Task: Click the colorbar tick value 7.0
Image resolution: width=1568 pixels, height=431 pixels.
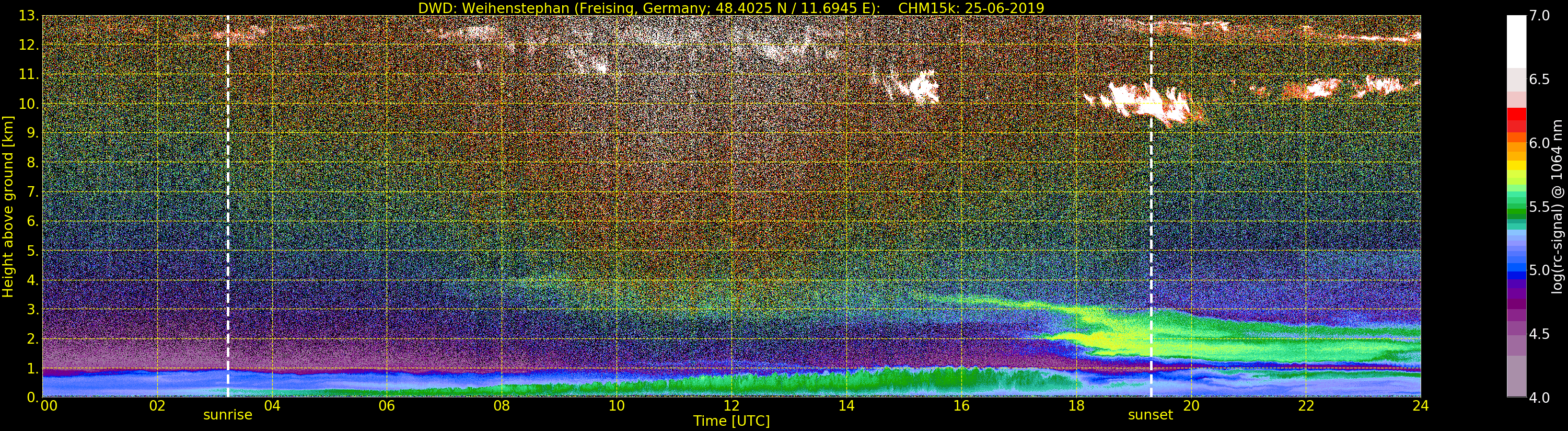Action: 1539,16
